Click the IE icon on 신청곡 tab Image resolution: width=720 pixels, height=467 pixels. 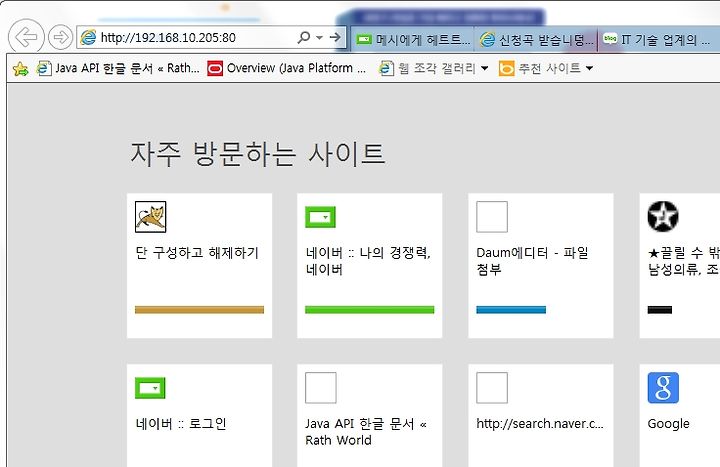(x=487, y=39)
